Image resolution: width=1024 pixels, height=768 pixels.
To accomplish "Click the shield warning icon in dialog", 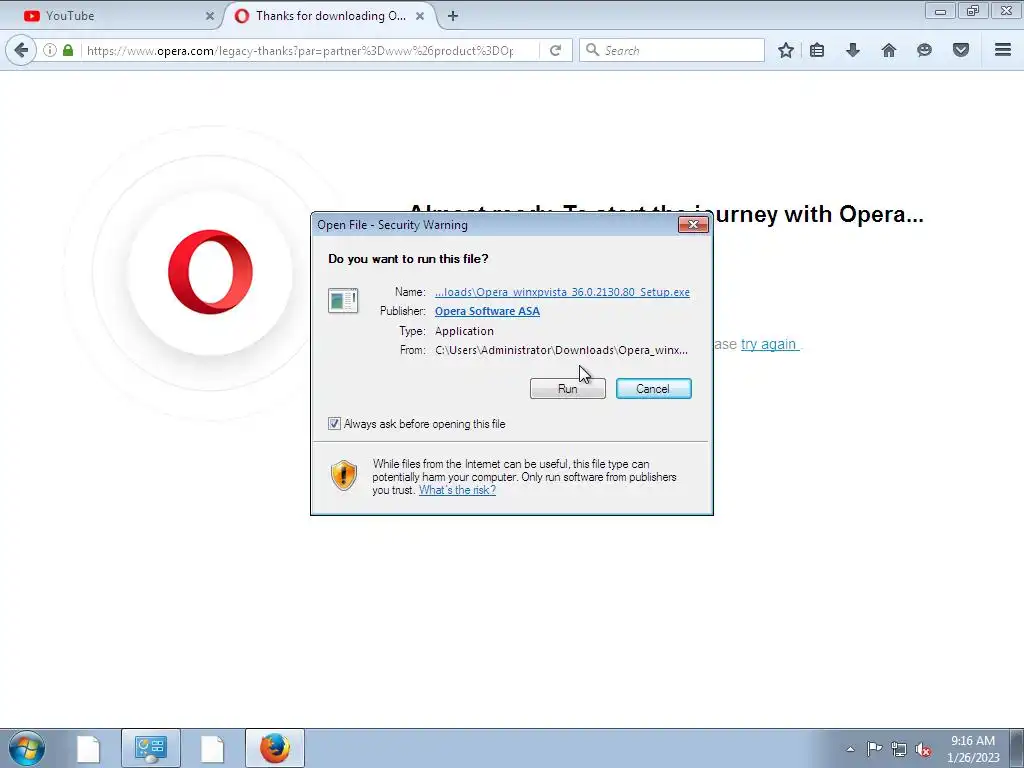I will click(344, 475).
